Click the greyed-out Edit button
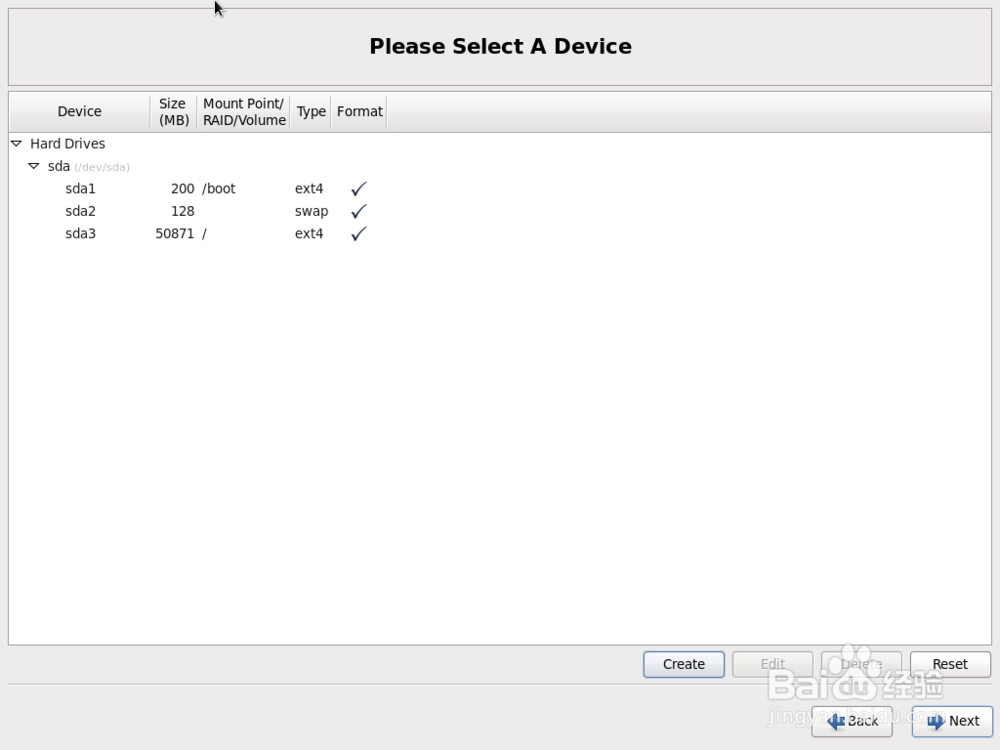The height and width of the screenshot is (750, 1000). point(772,665)
